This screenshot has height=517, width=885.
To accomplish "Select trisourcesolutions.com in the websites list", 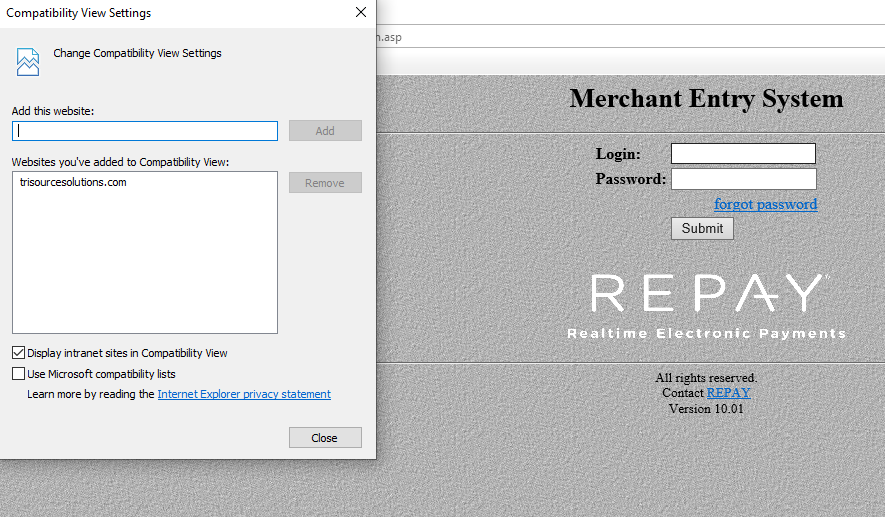I will [x=73, y=182].
